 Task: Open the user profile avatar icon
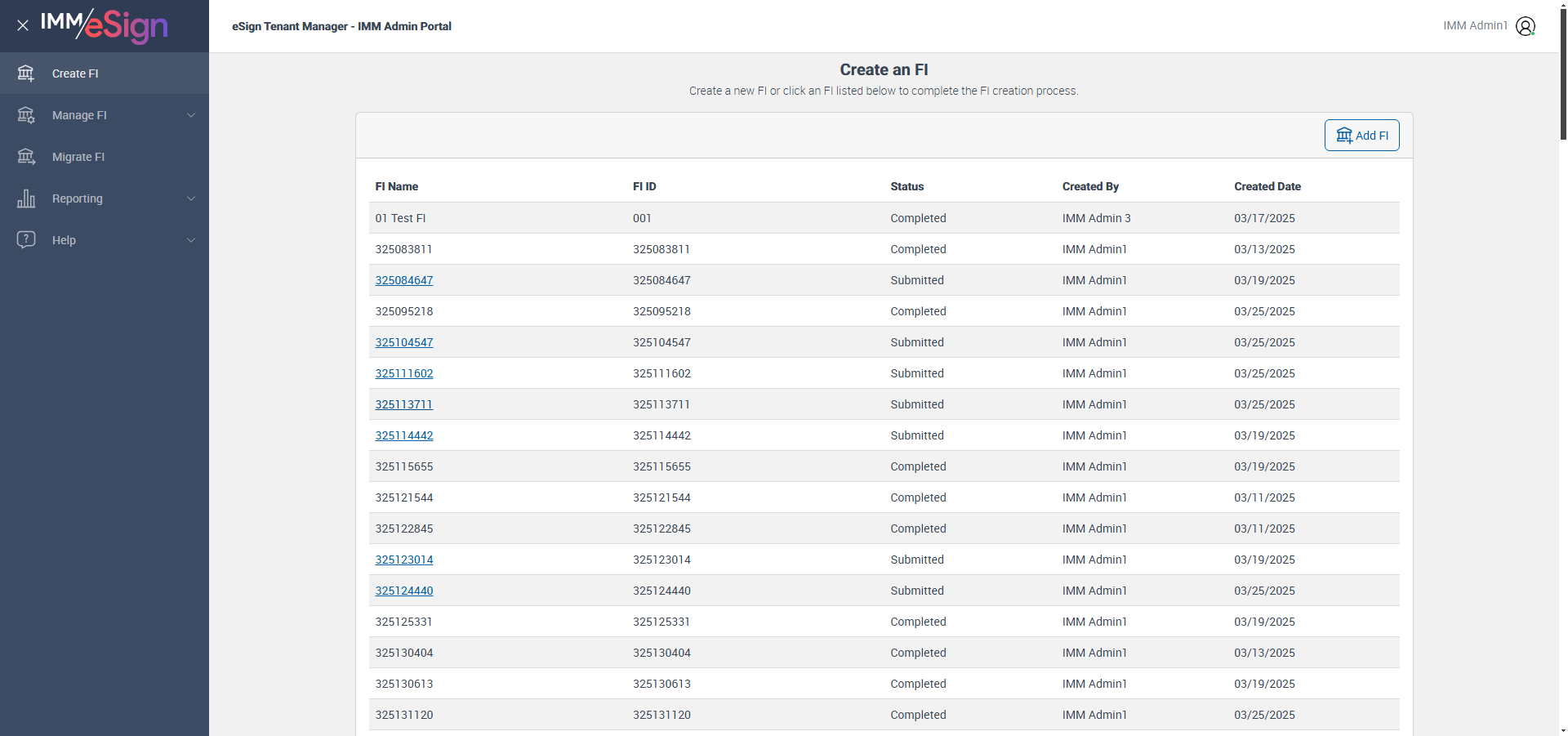click(1526, 26)
